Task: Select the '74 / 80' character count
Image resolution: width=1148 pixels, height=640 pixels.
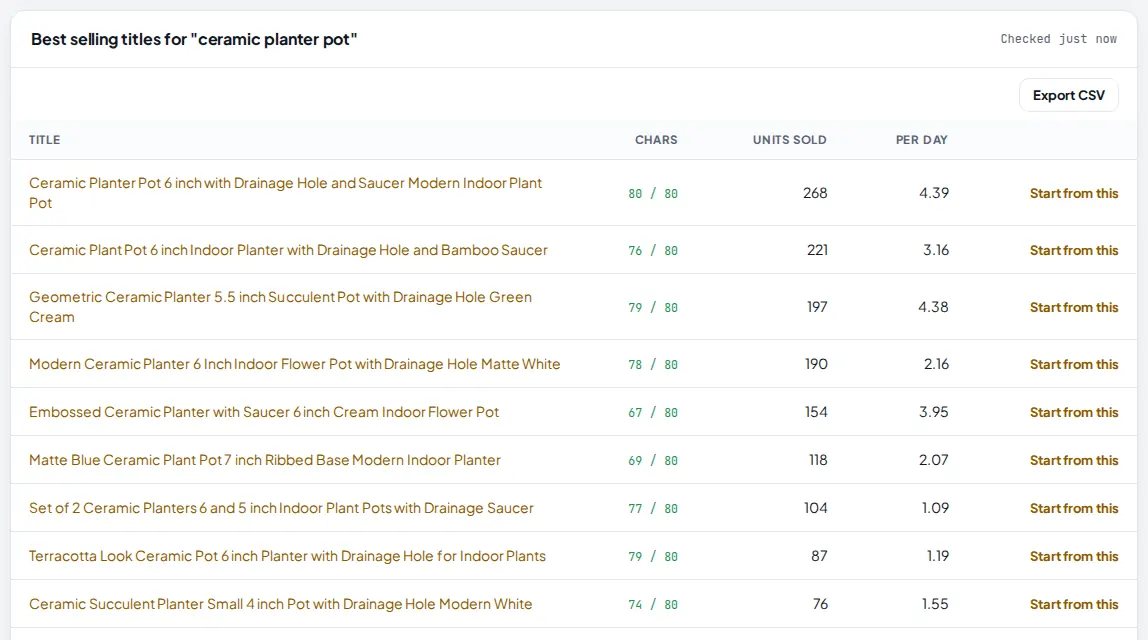Action: (x=653, y=605)
